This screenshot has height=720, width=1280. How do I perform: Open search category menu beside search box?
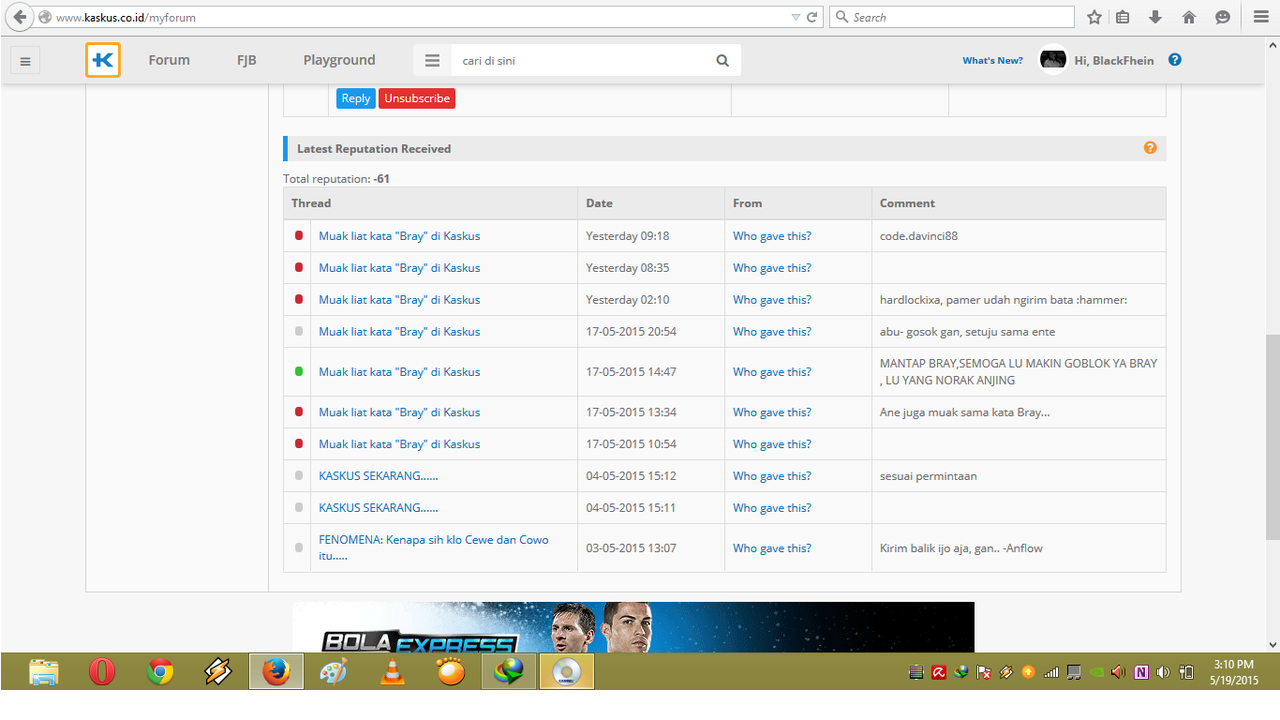[433, 60]
